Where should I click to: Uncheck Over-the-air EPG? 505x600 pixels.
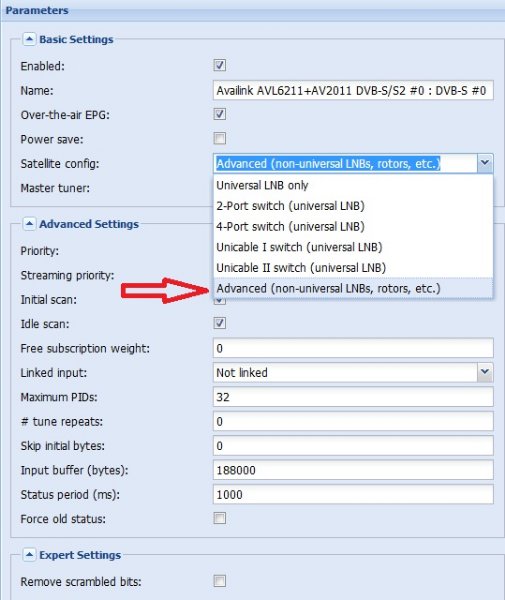tap(220, 114)
